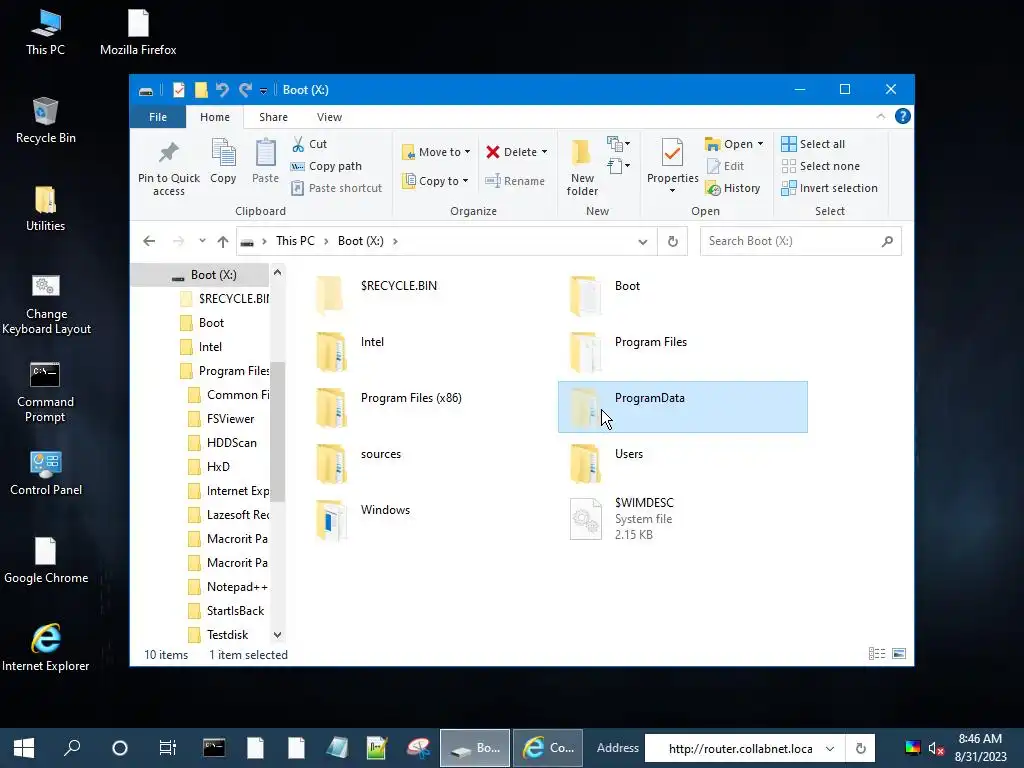The height and width of the screenshot is (768, 1024).
Task: Click Rename in Organize group
Action: click(515, 181)
